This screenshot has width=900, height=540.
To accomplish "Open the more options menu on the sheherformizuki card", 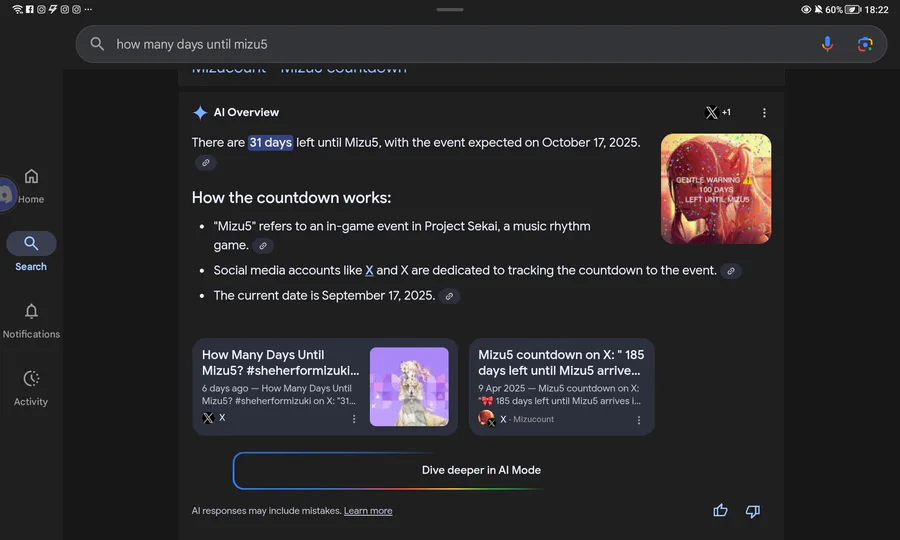I will point(354,419).
